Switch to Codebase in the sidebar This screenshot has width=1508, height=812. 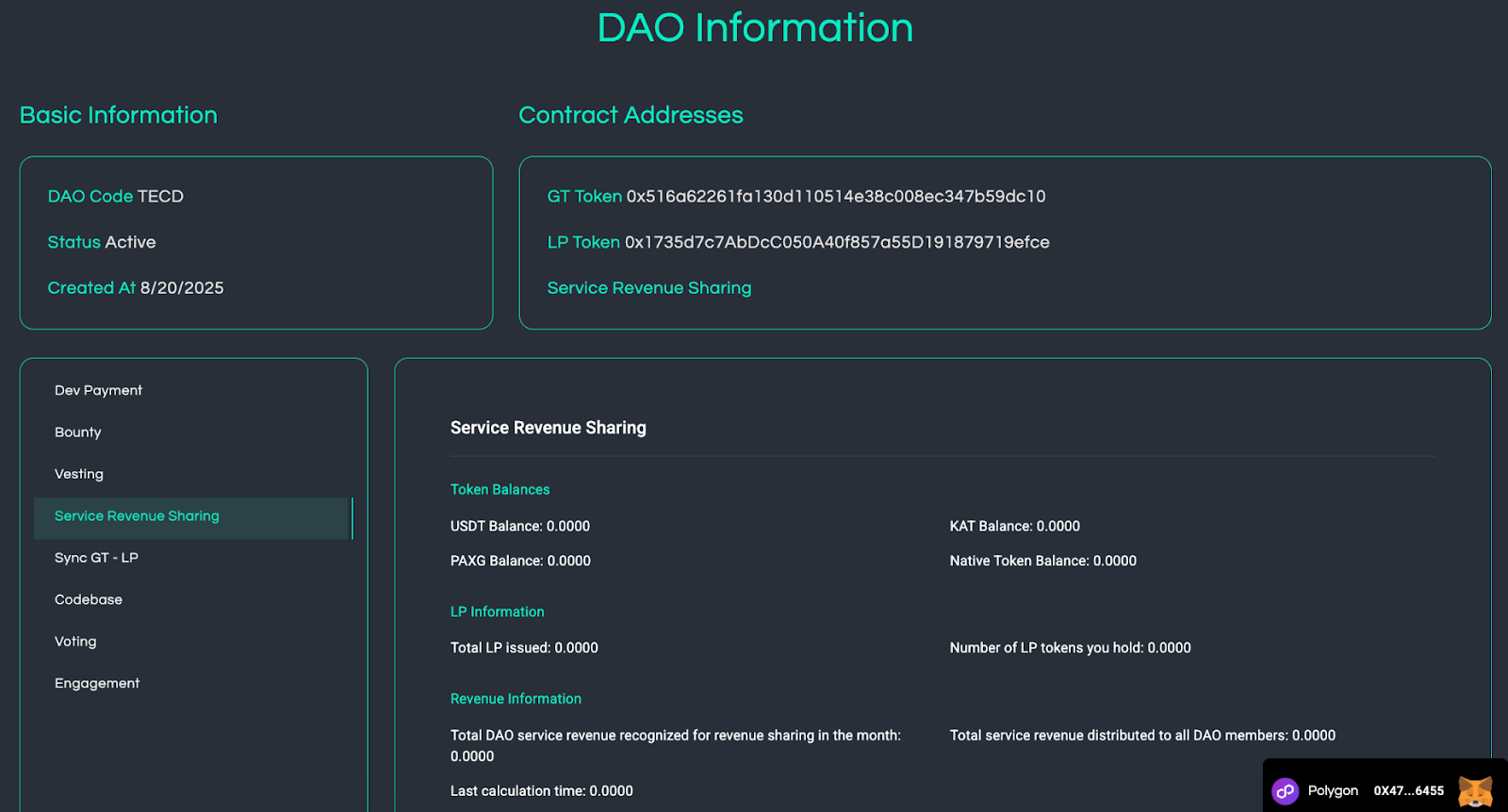89,600
